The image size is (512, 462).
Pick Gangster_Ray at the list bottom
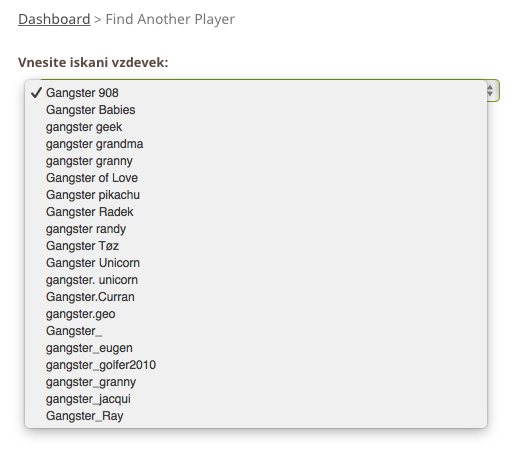(x=256, y=416)
